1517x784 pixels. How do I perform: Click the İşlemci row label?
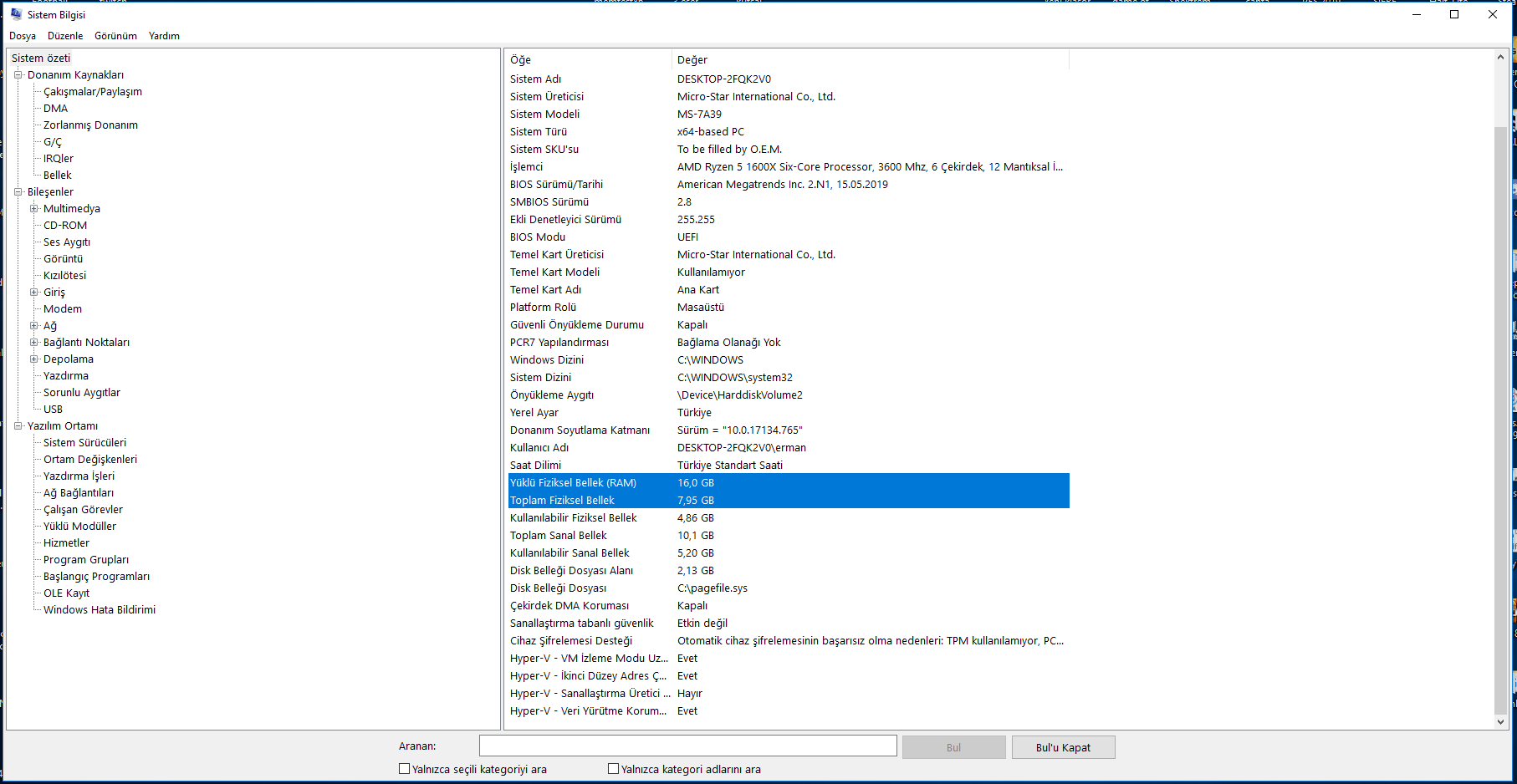point(527,167)
